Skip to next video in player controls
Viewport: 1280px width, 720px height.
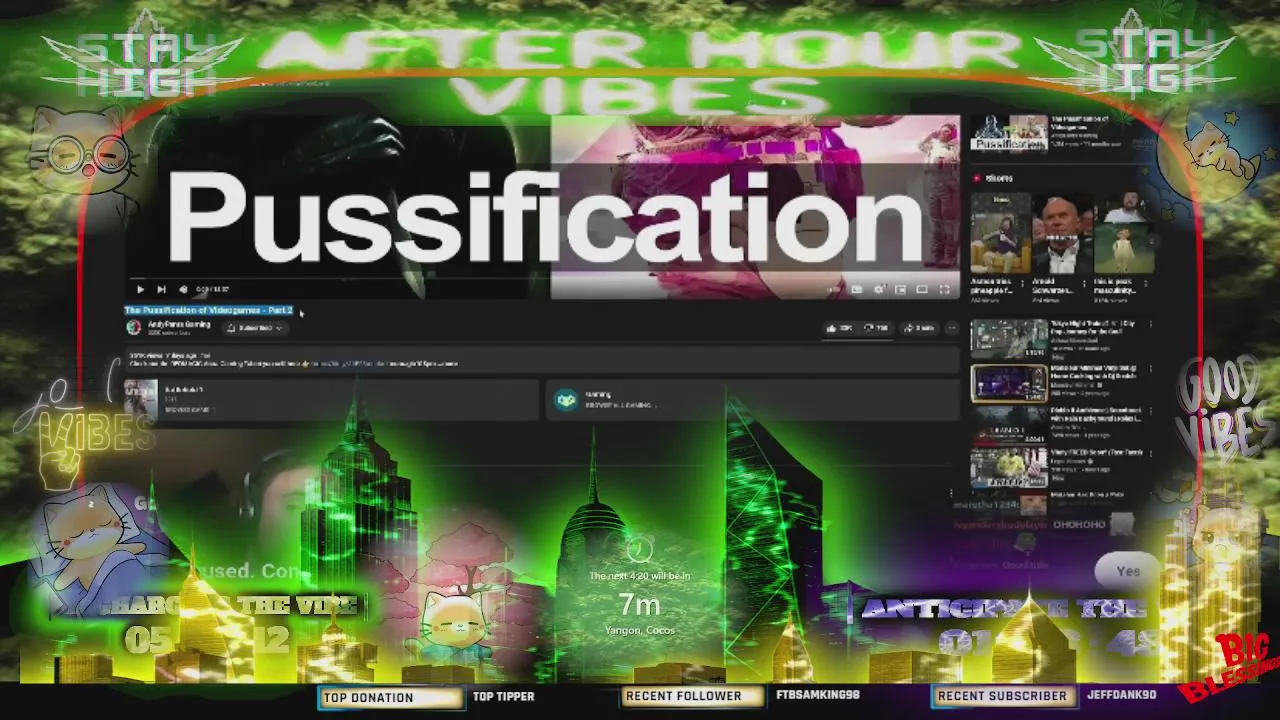tap(161, 289)
